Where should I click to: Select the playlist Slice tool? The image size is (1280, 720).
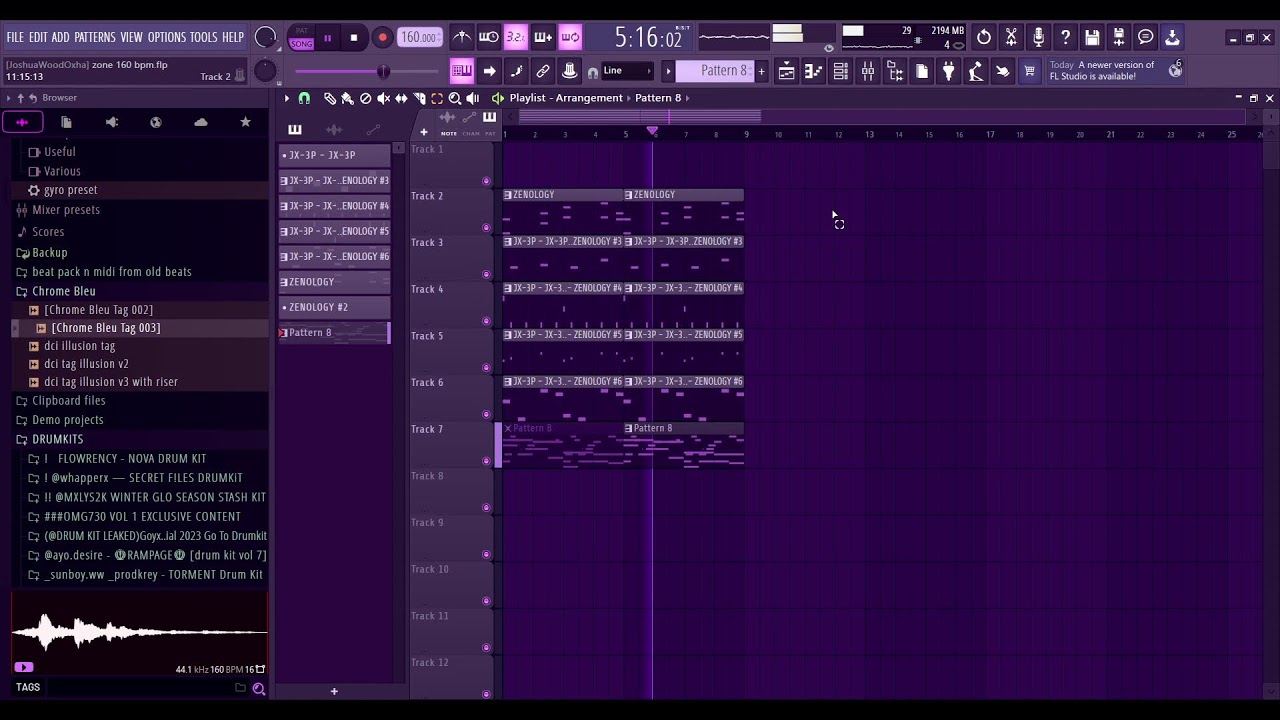tap(419, 98)
